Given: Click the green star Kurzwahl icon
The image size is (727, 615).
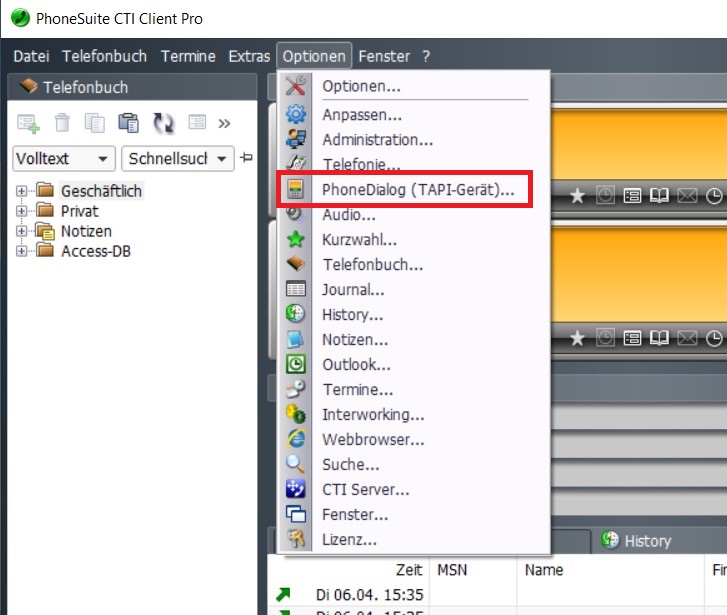Looking at the screenshot, I should pyautogui.click(x=295, y=239).
